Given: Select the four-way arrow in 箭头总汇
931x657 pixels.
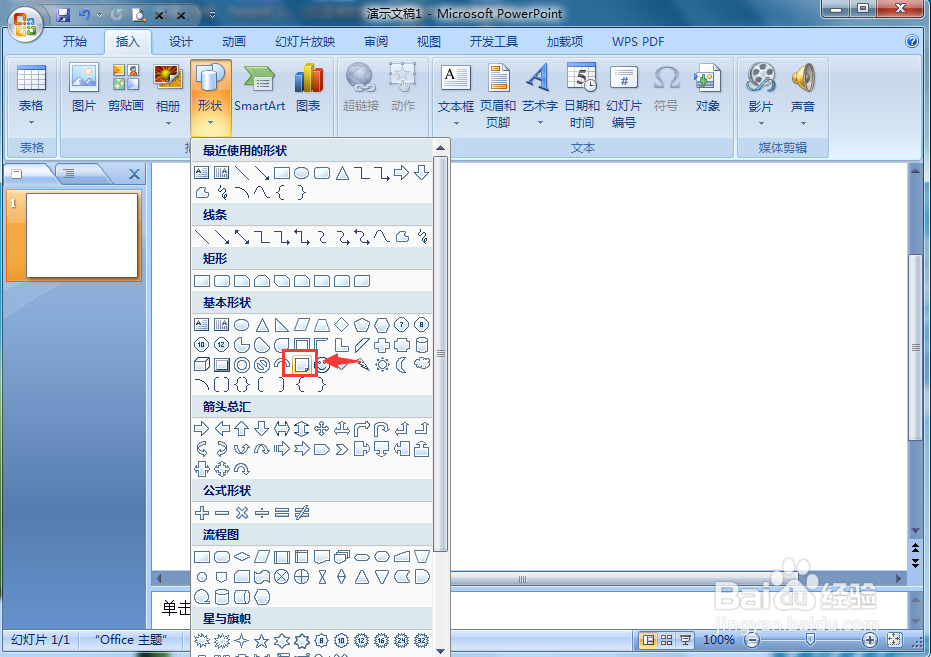Looking at the screenshot, I should tap(321, 428).
